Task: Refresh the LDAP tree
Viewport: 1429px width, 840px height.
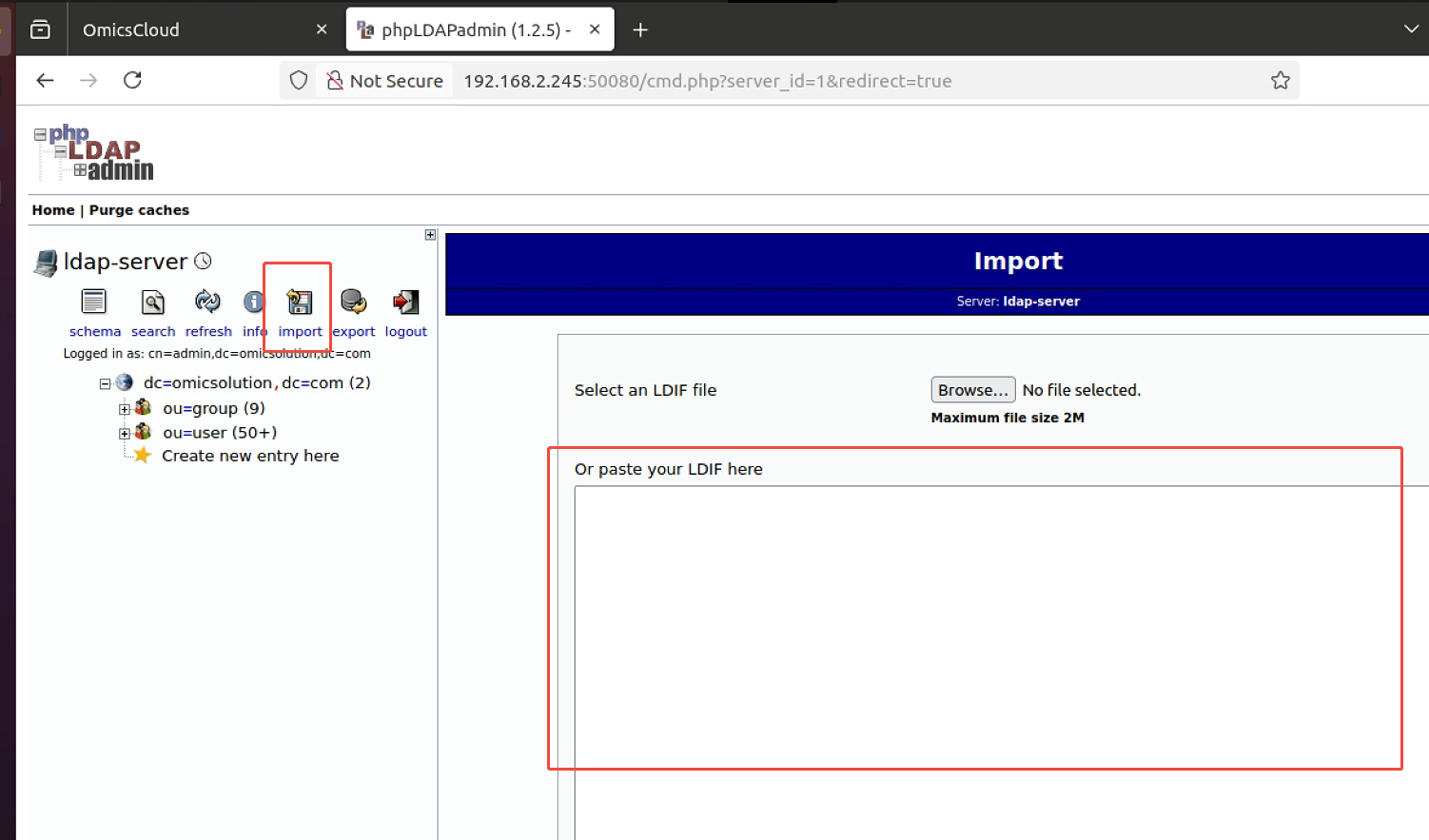Action: [x=207, y=303]
